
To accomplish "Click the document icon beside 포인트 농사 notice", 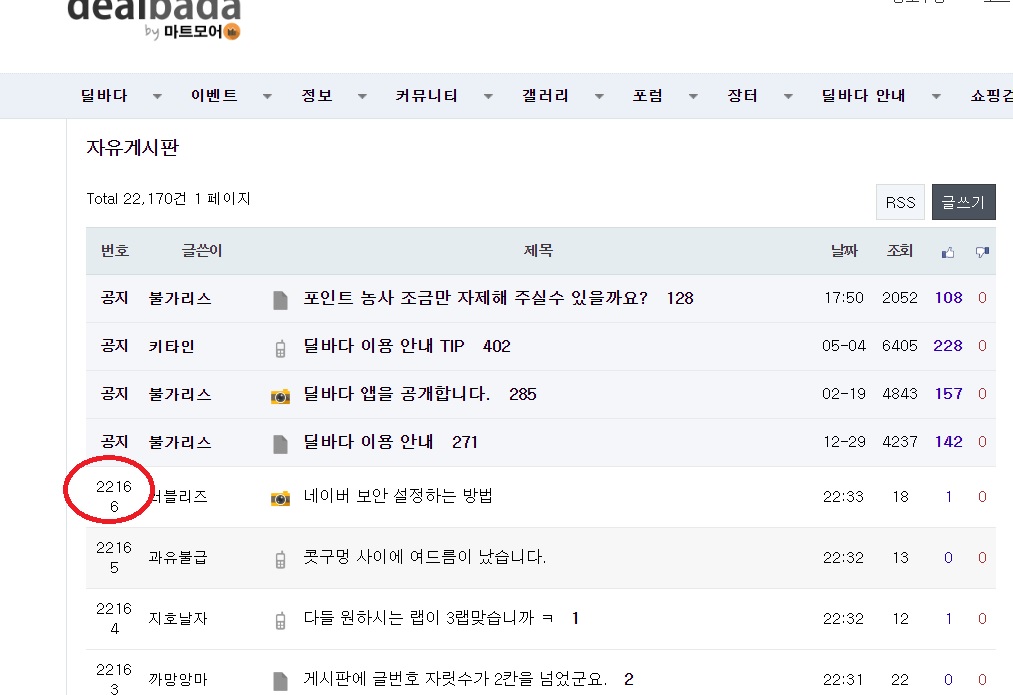I will [280, 299].
